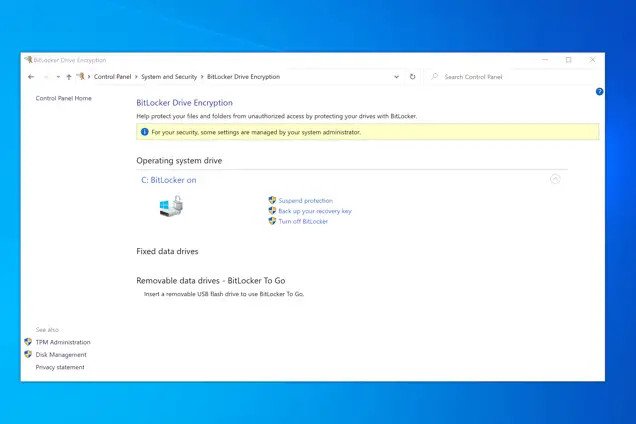Screen dimensions: 636x424
Task: Click the C: BitLocker on heading
Action: 169,180
